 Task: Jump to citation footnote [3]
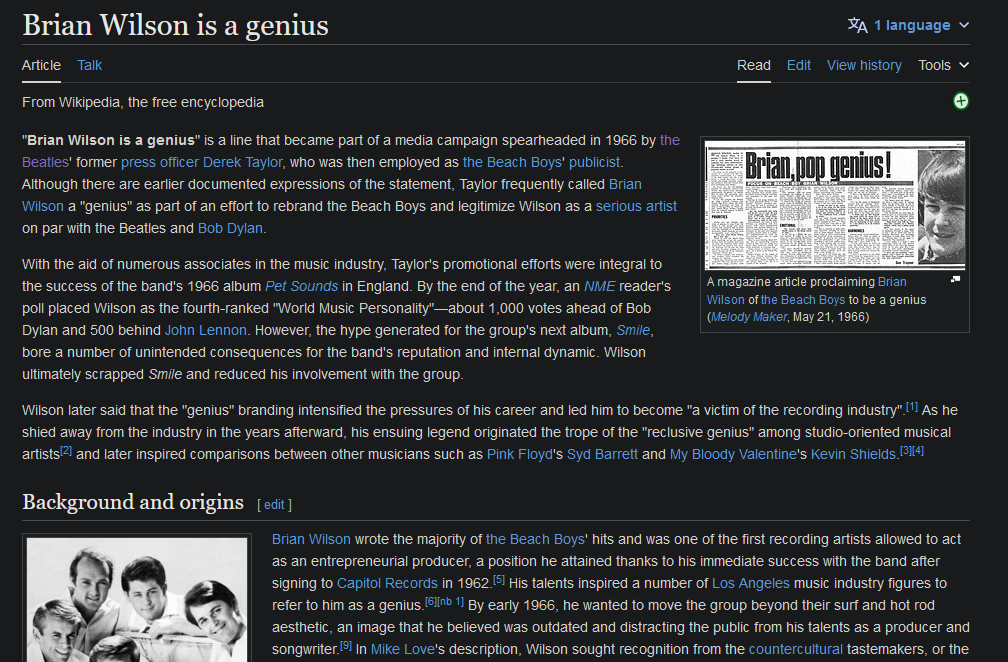pos(905,451)
